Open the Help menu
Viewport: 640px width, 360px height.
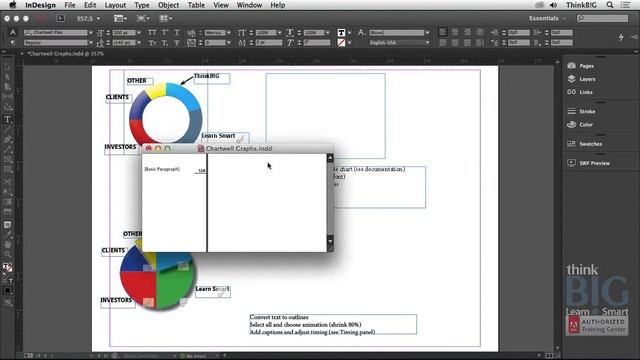(x=278, y=5)
